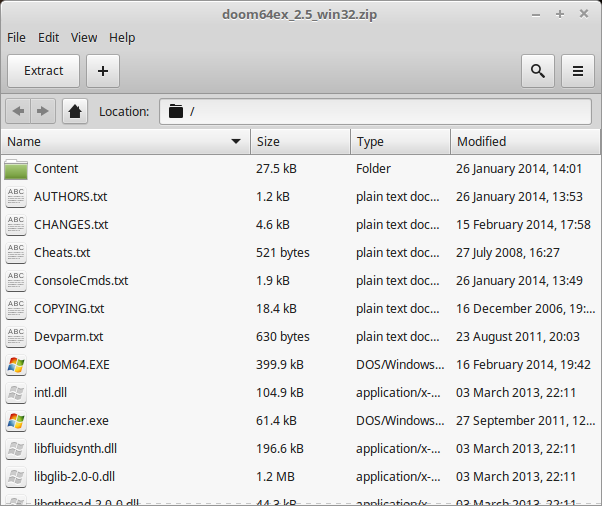Click the libfluidsynth.dll file name

(75, 449)
